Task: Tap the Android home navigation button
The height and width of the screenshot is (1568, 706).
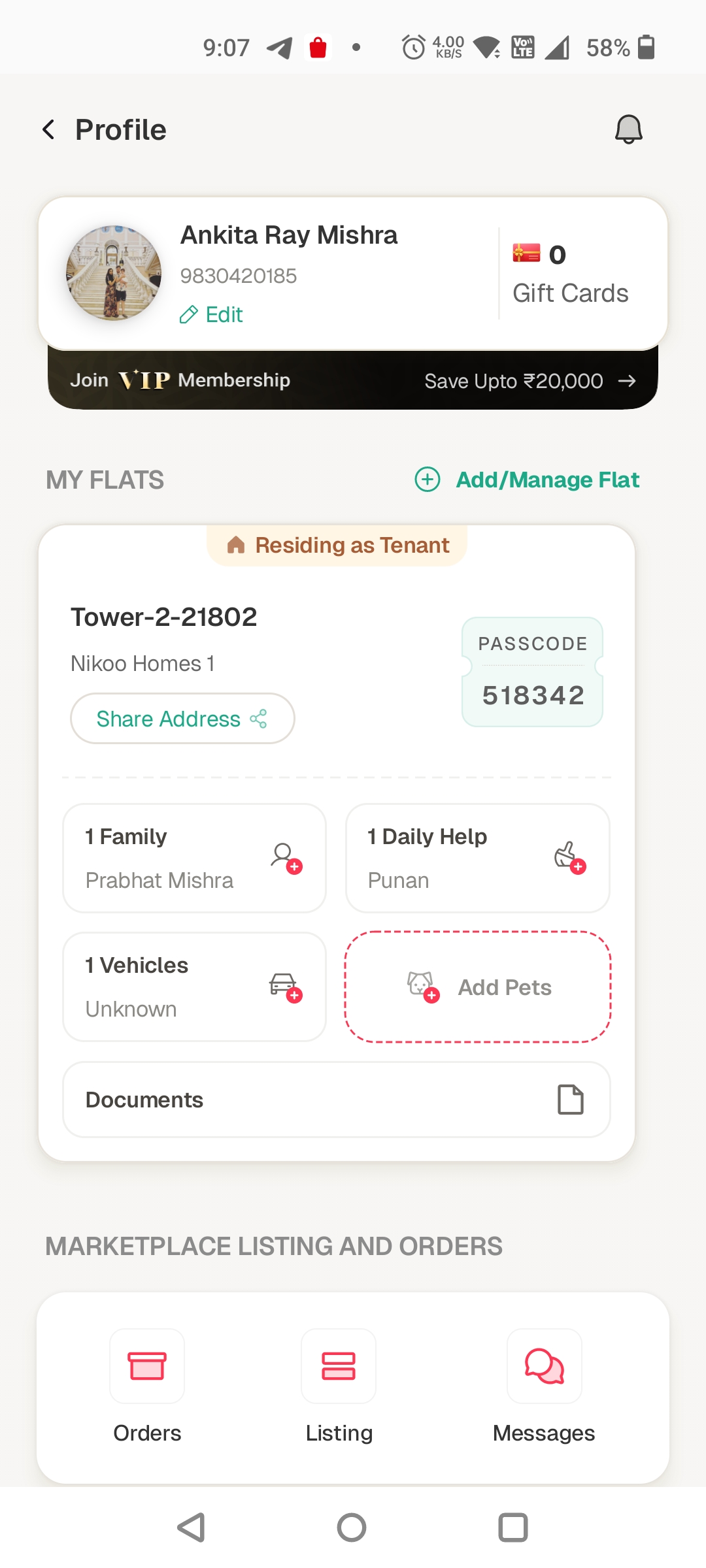Action: click(x=352, y=1527)
